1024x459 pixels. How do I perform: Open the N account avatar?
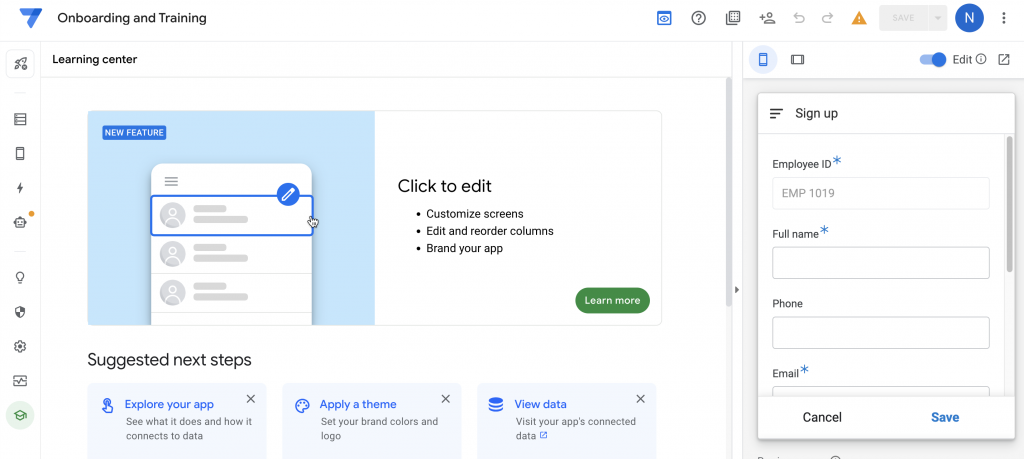tap(969, 18)
